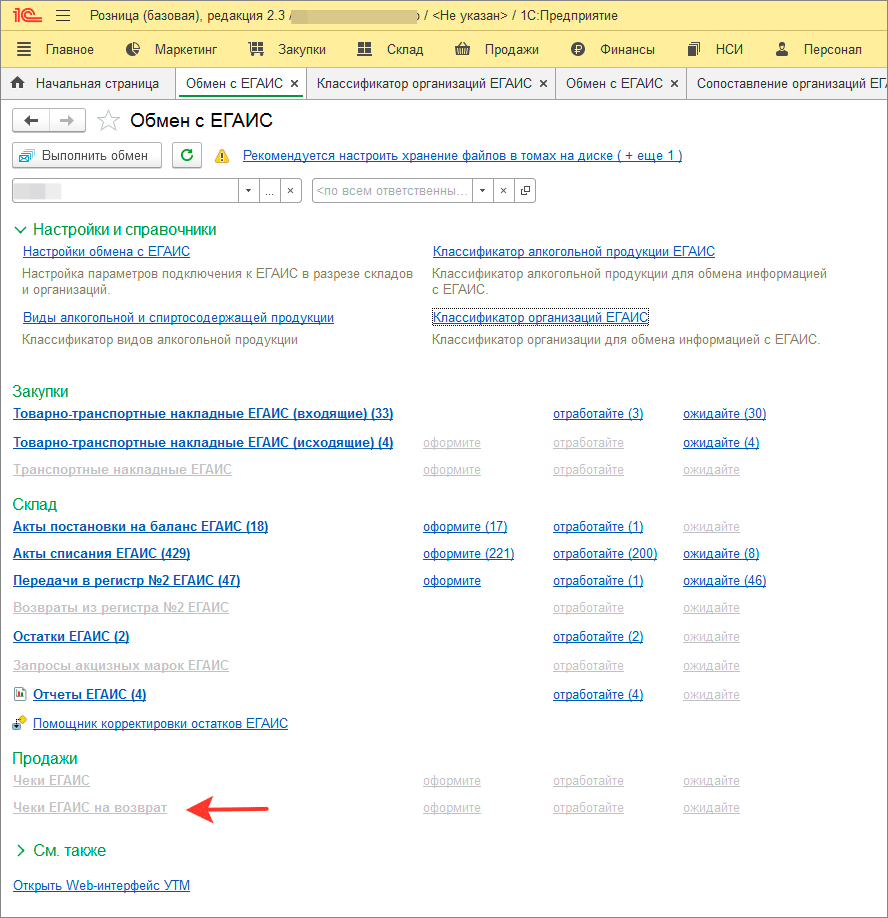
Task: Click отработайте (3) for incoming waybills
Action: 598,414
